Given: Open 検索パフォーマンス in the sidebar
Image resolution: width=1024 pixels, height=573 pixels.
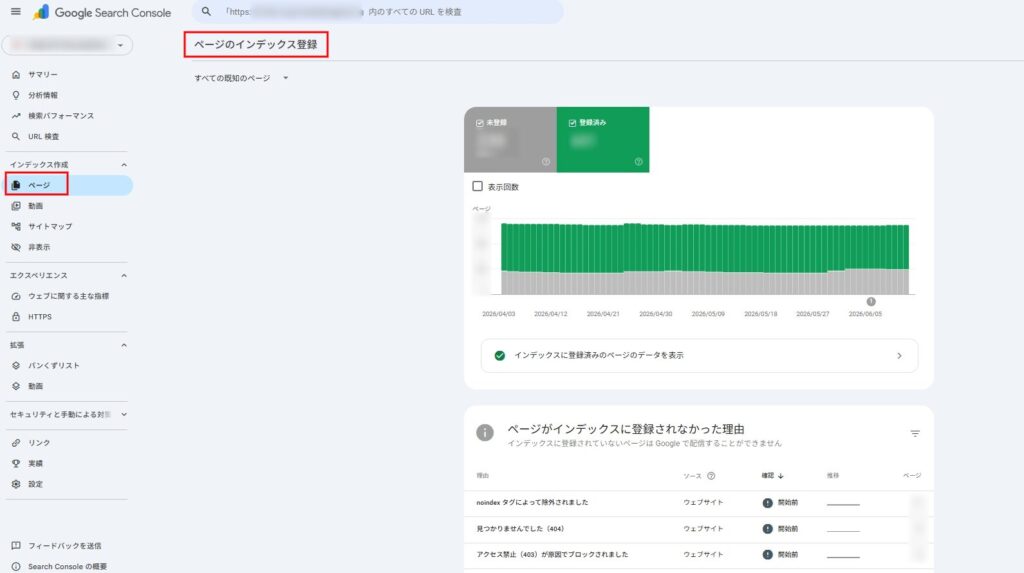Looking at the screenshot, I should (x=61, y=116).
